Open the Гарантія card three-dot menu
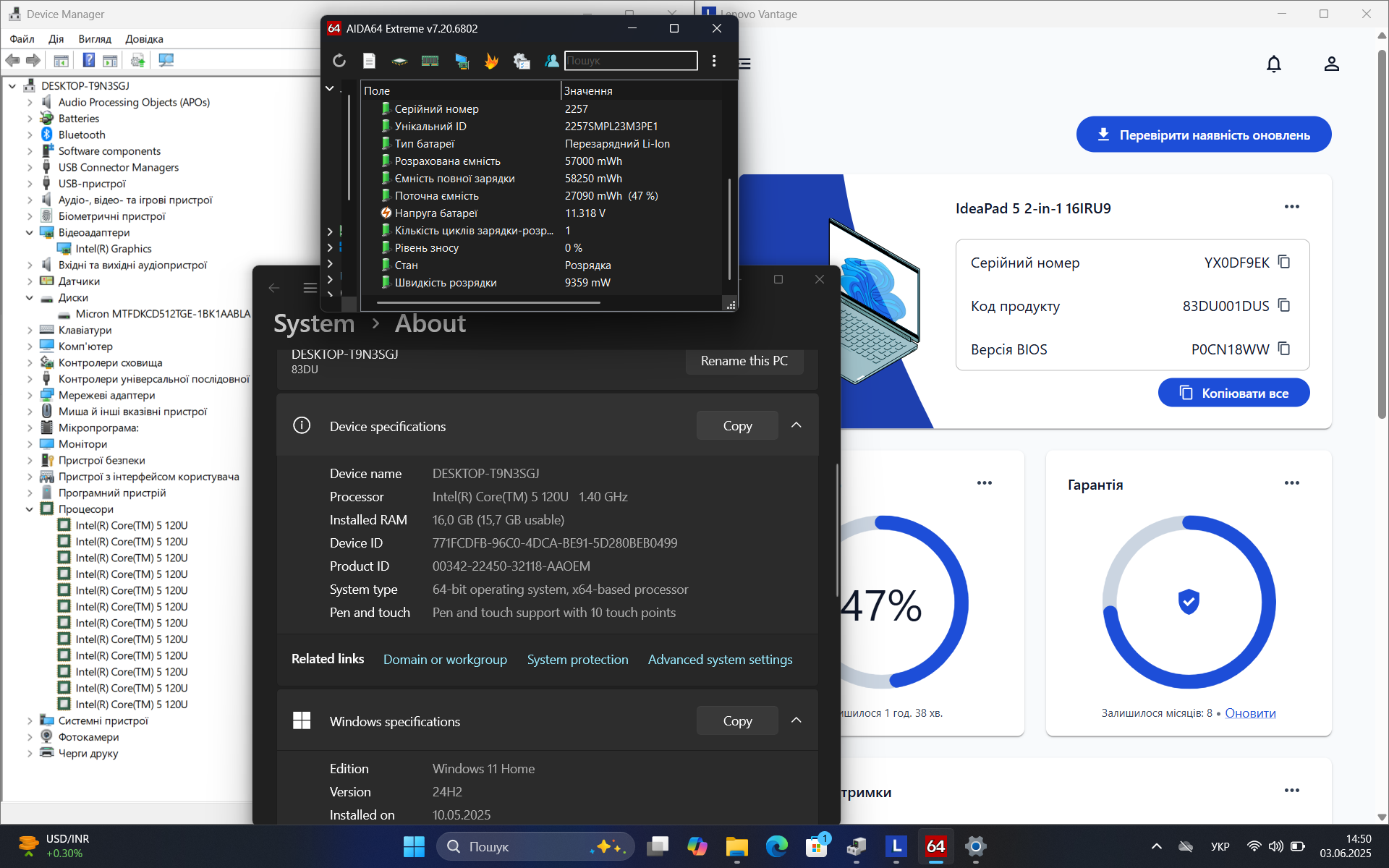1389x868 pixels. [x=1292, y=483]
